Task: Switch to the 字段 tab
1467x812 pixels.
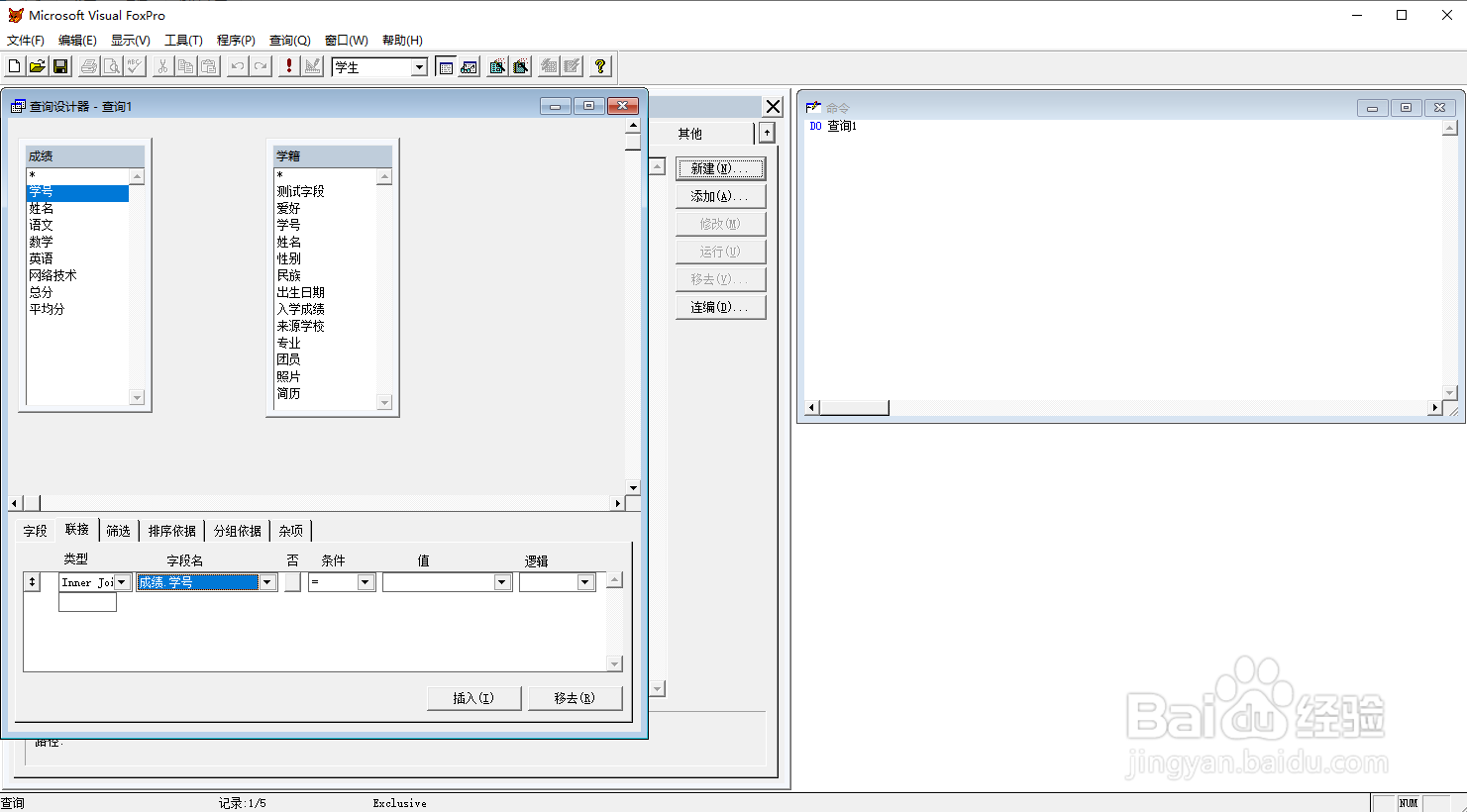Action: [x=36, y=531]
